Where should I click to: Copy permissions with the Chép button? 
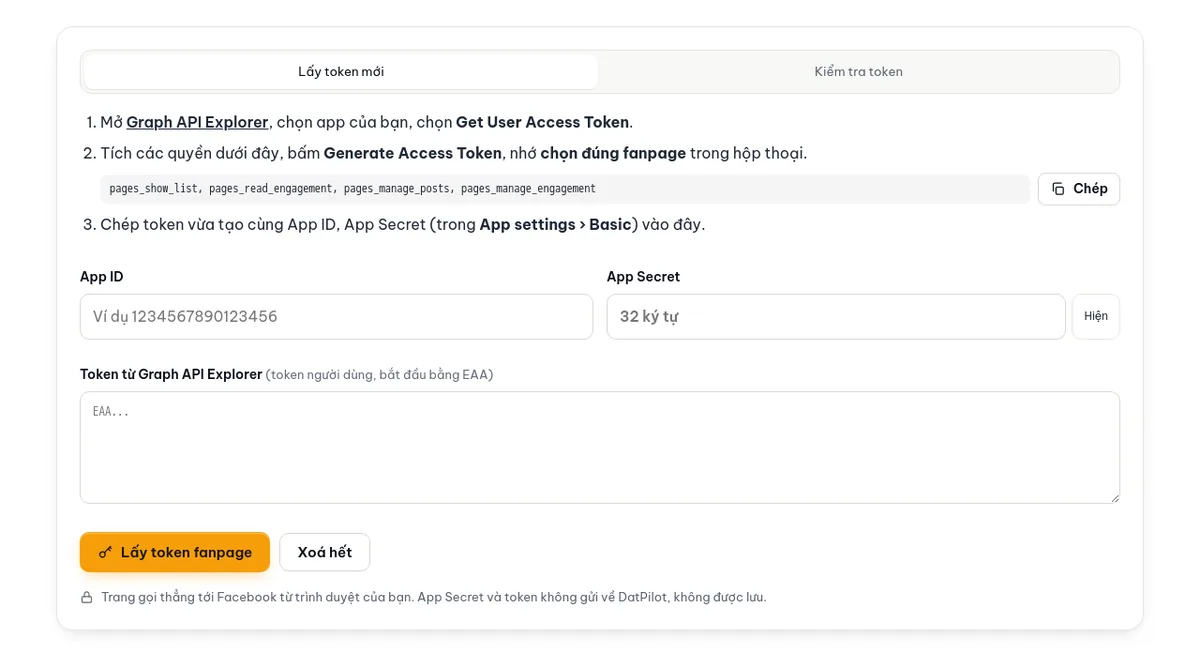(x=1079, y=189)
